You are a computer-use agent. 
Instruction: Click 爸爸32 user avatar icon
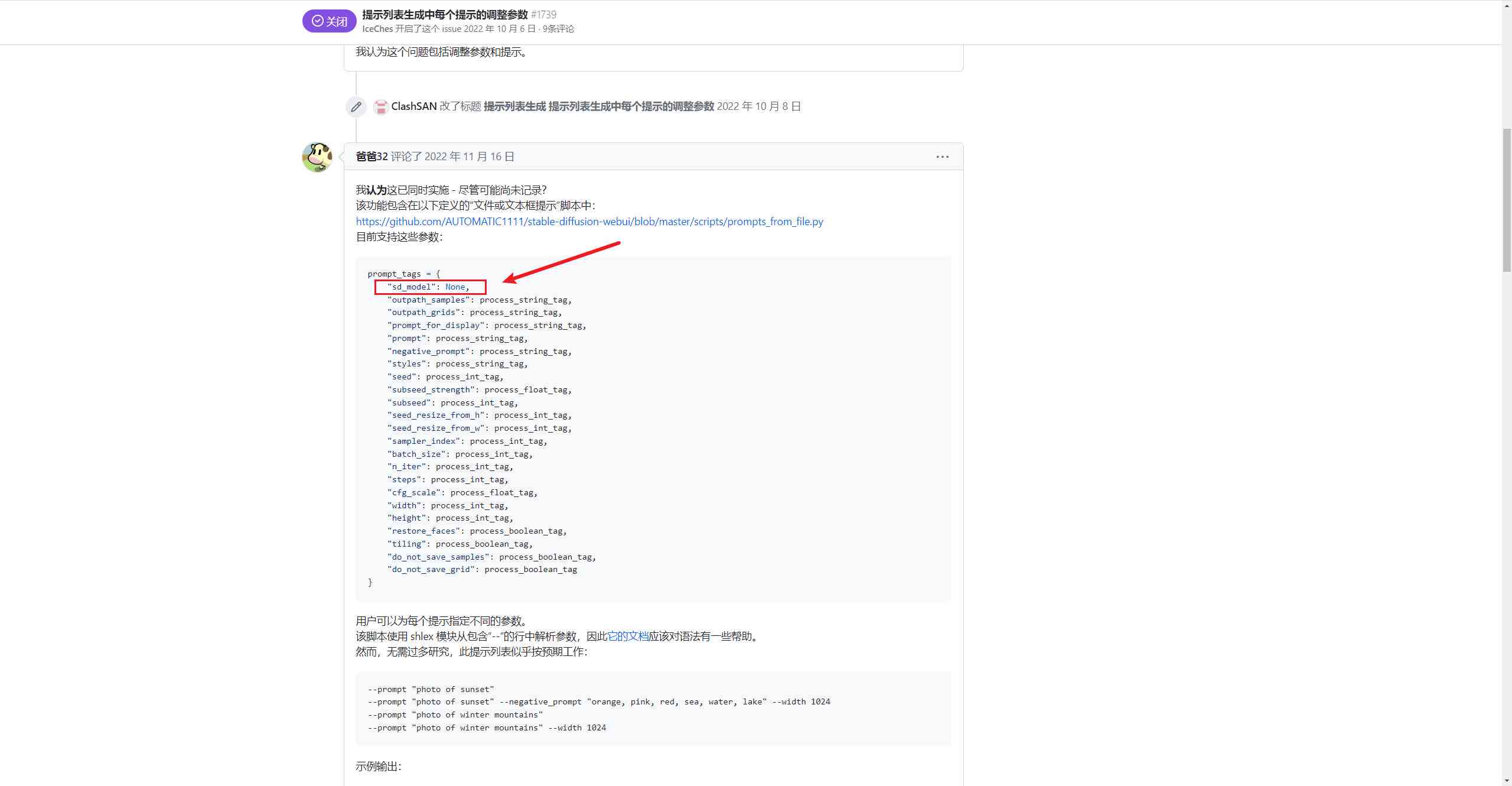[x=318, y=156]
